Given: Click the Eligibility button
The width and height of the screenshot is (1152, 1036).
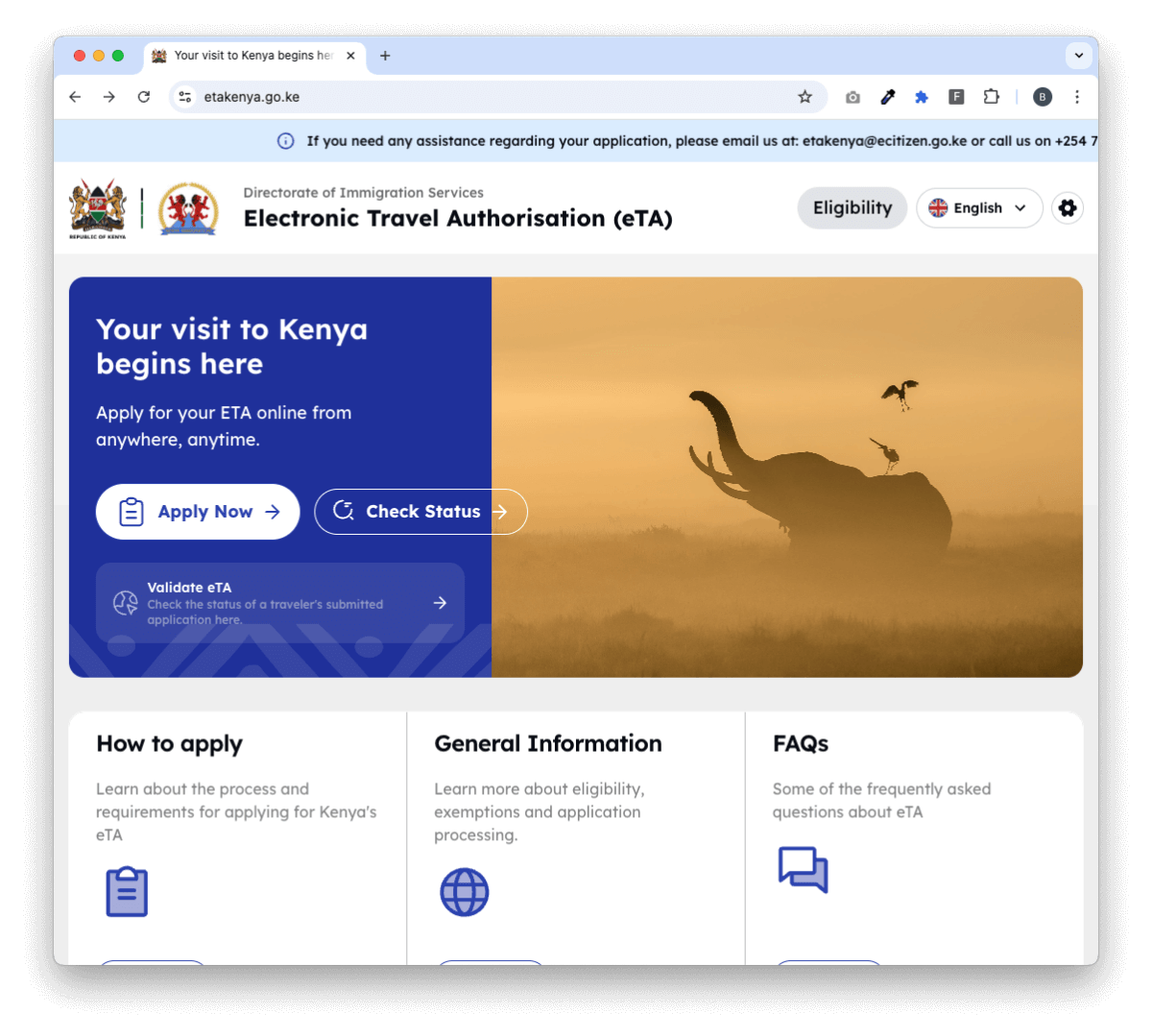Looking at the screenshot, I should coord(852,208).
